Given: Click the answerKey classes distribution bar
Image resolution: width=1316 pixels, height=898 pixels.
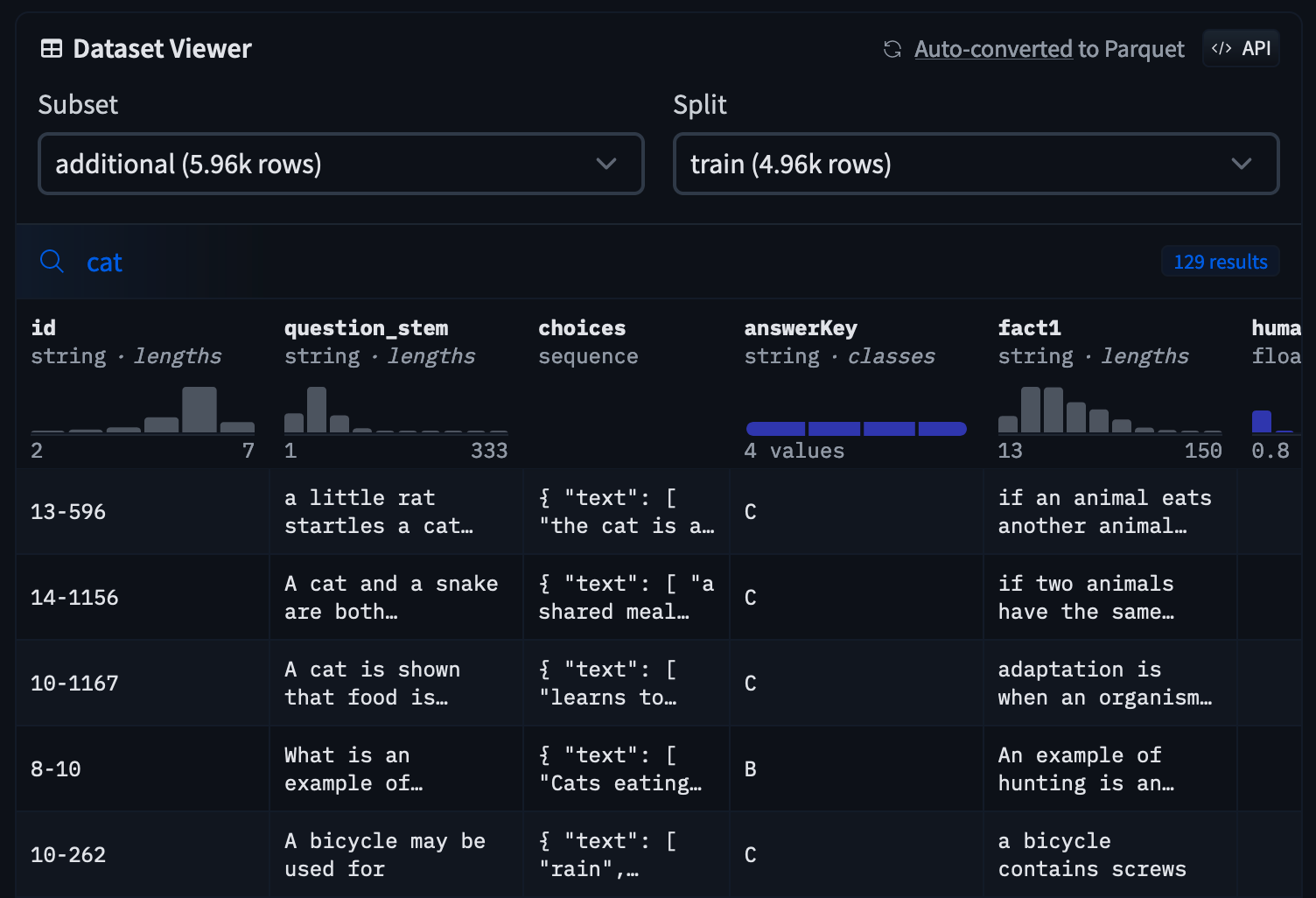Looking at the screenshot, I should pyautogui.click(x=855, y=428).
